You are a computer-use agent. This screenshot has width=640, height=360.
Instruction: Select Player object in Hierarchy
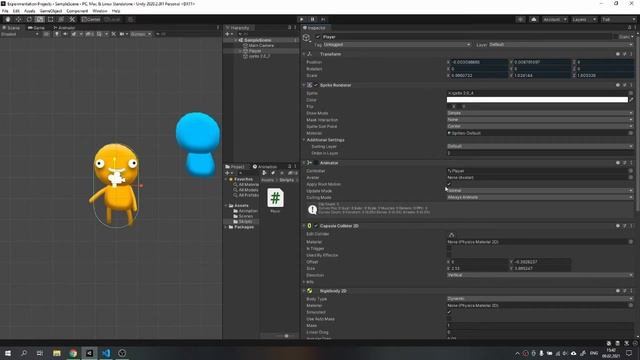point(255,51)
